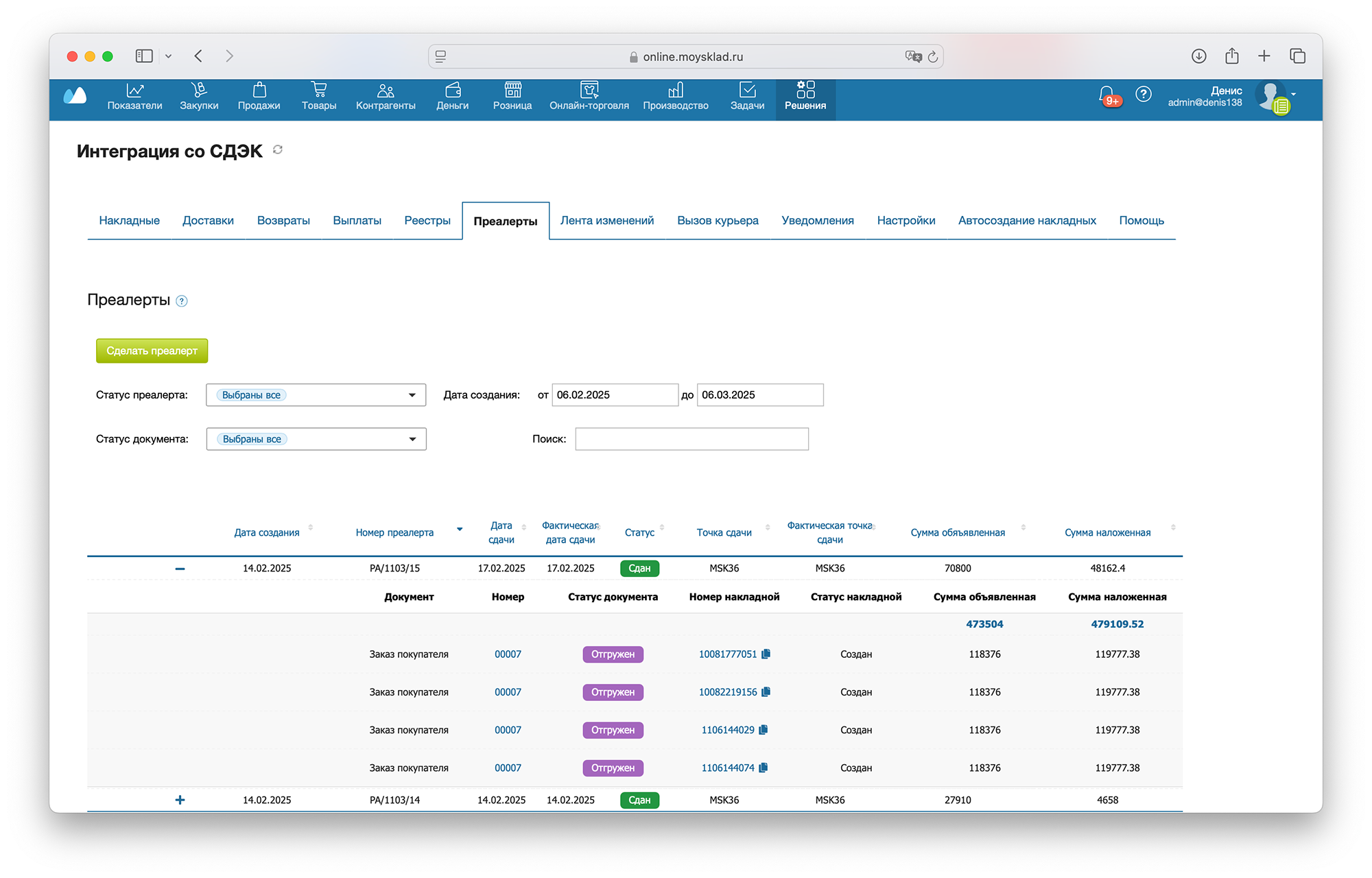Open the Показатели section icon
The height and width of the screenshot is (878, 1372).
[x=135, y=90]
